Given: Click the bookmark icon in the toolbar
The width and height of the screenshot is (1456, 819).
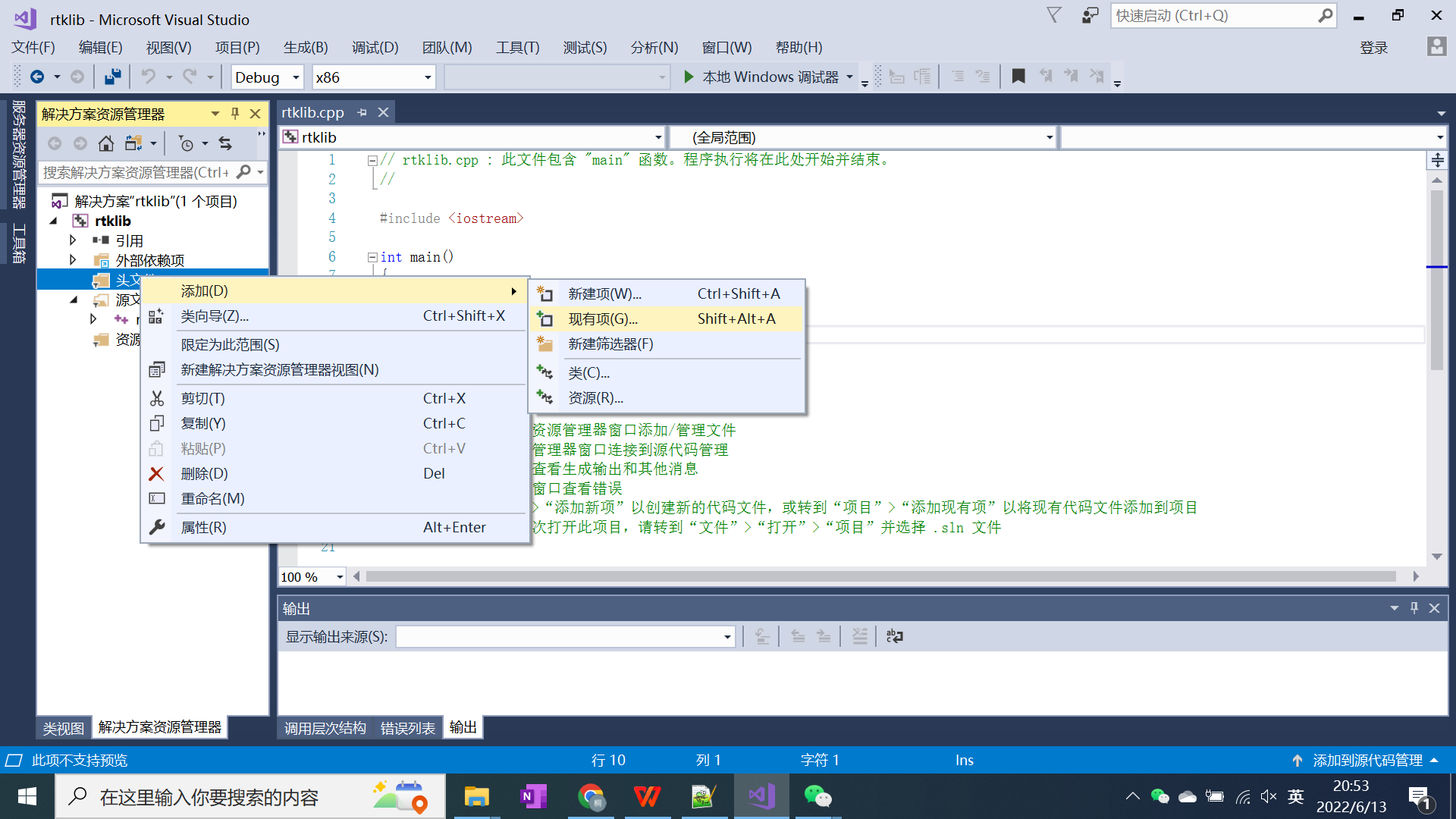Looking at the screenshot, I should tap(1018, 76).
